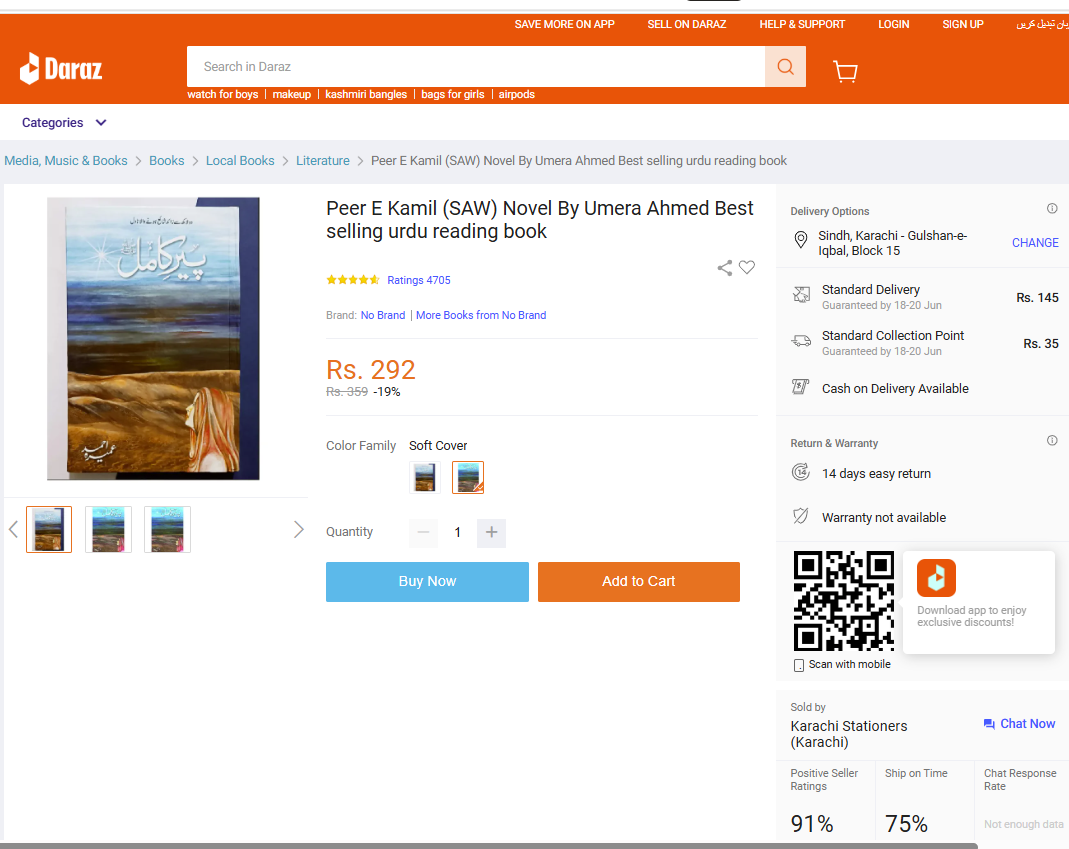Click the Daraz app icon in download box

pyautogui.click(x=936, y=578)
